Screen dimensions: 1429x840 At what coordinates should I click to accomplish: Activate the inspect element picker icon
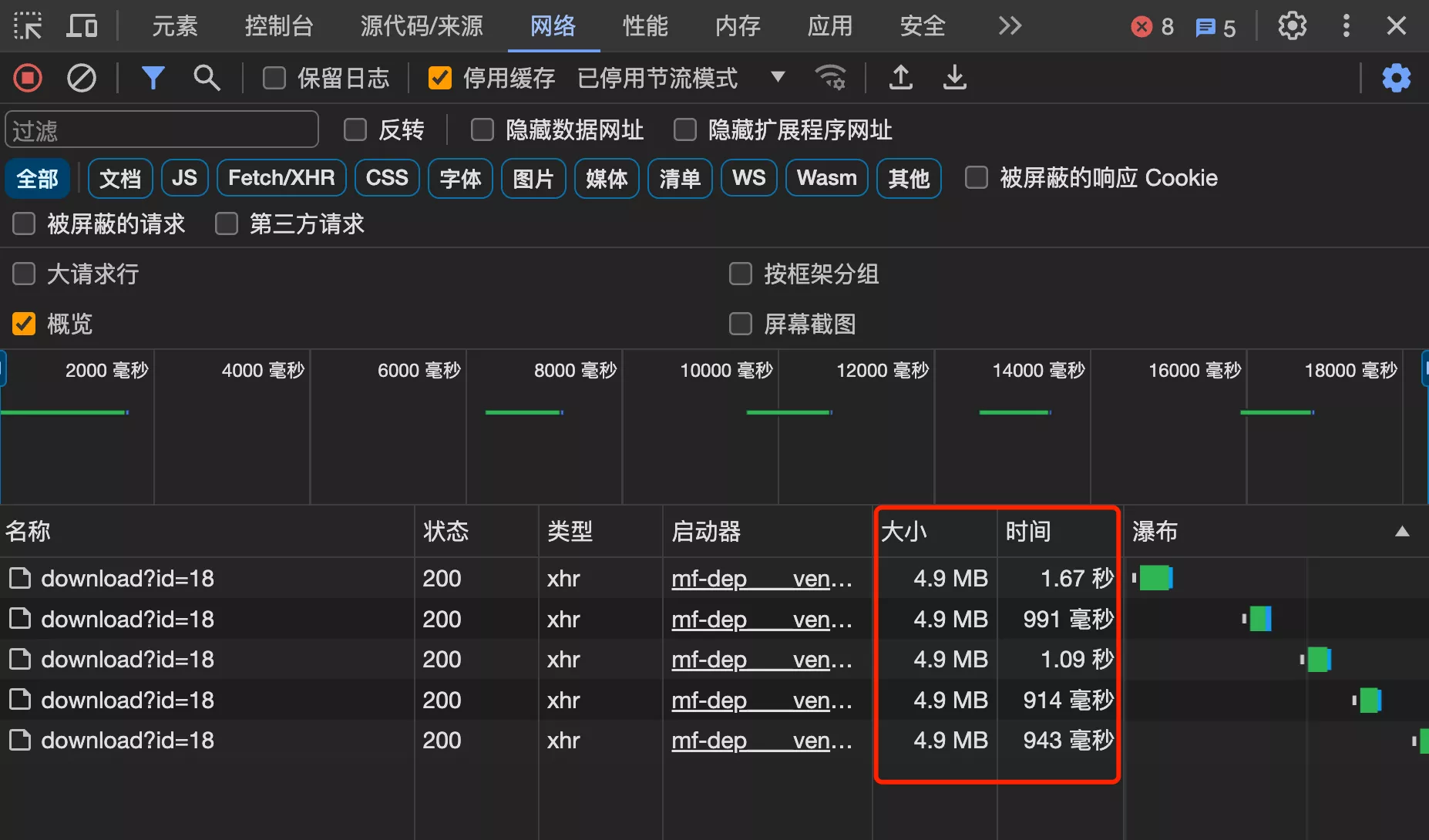point(28,26)
